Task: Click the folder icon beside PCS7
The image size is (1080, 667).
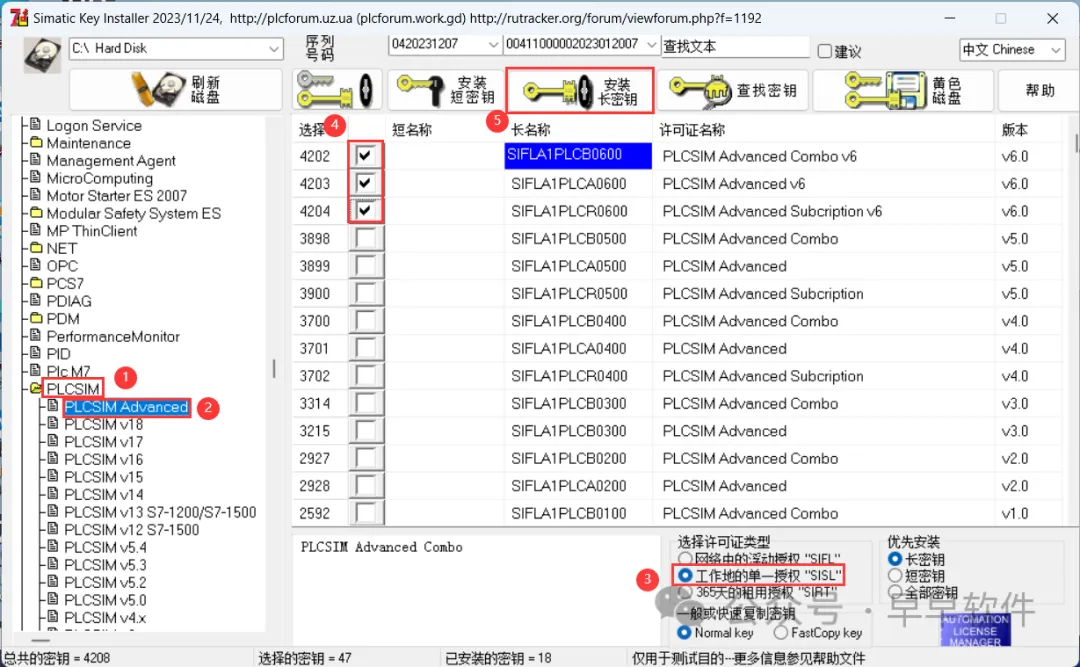Action: click(36, 283)
